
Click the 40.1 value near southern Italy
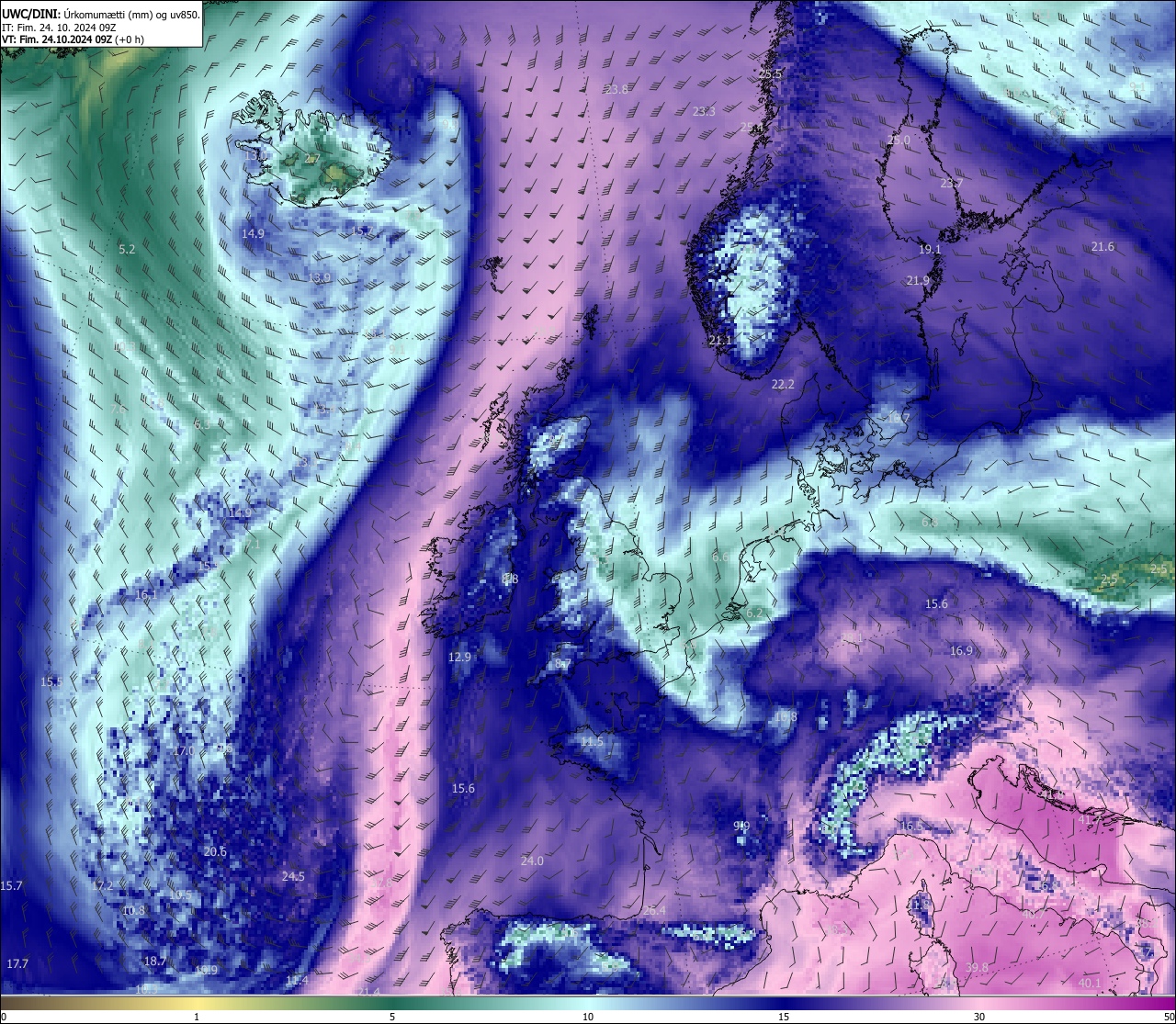[1090, 983]
